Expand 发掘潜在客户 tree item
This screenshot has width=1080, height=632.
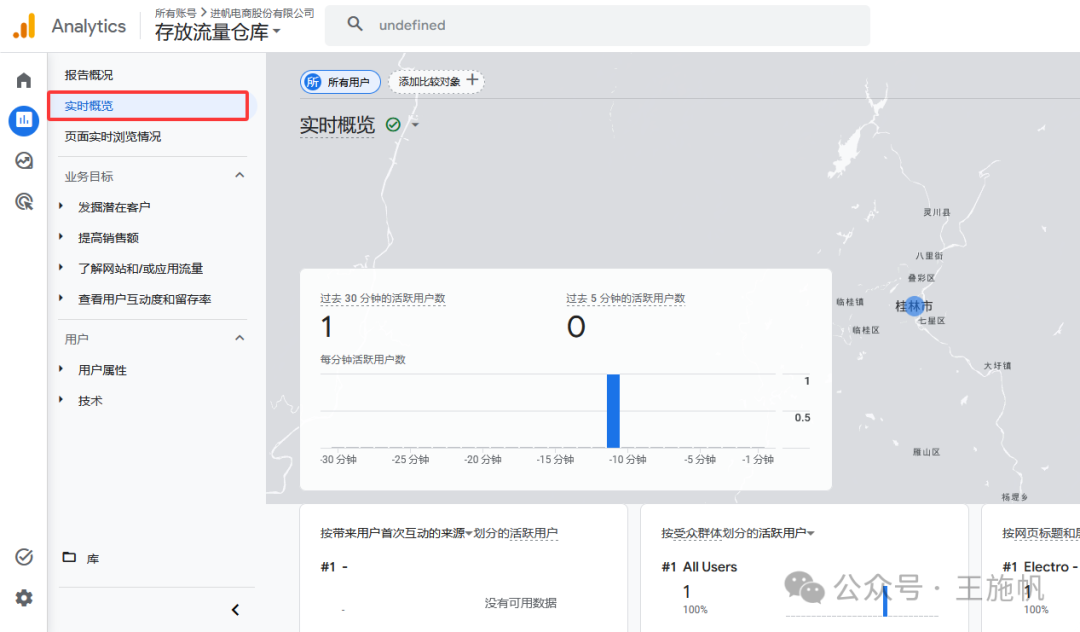click(x=61, y=206)
